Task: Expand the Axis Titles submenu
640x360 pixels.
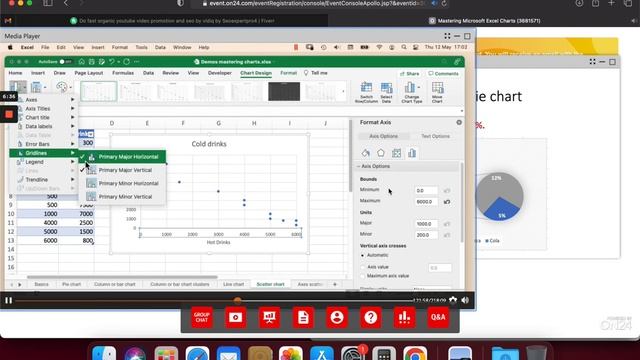Action: coord(44,109)
